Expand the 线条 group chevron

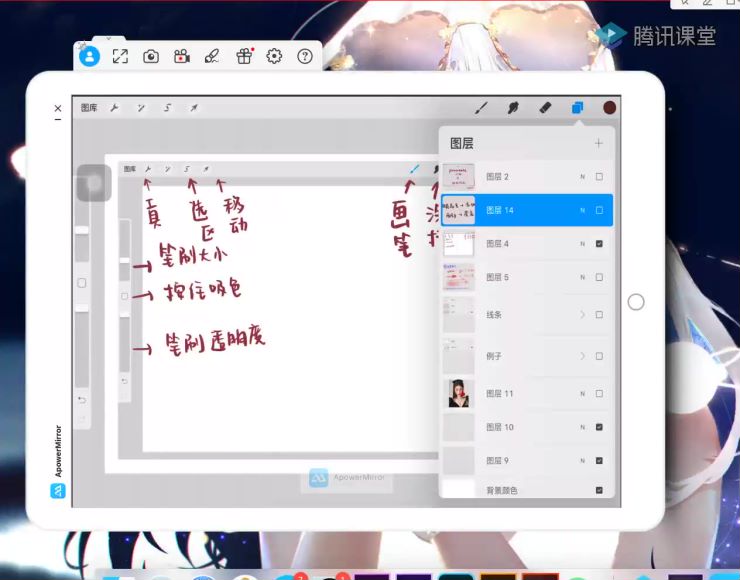coord(582,315)
